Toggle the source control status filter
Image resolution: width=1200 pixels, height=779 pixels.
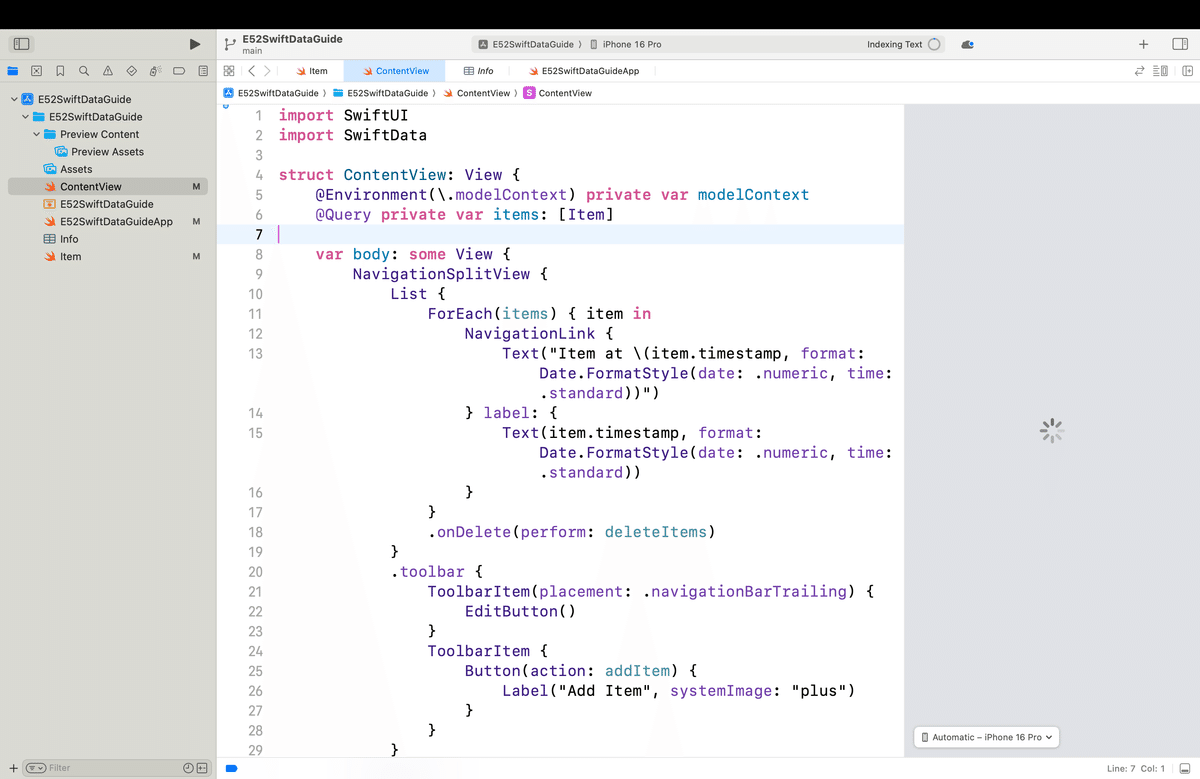(202, 767)
